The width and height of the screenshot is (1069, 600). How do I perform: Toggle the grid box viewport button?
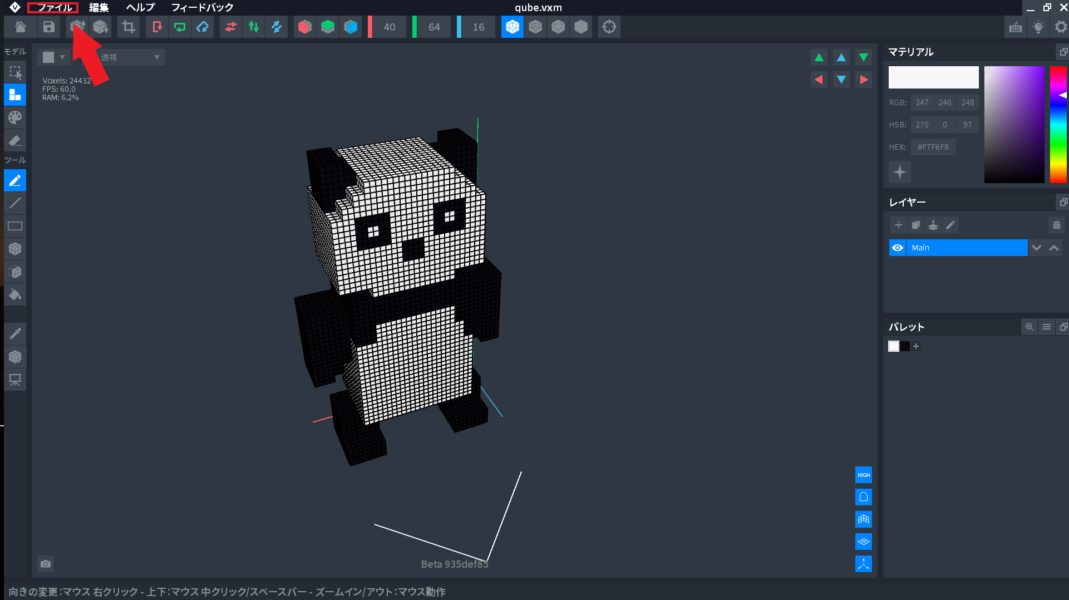click(863, 520)
